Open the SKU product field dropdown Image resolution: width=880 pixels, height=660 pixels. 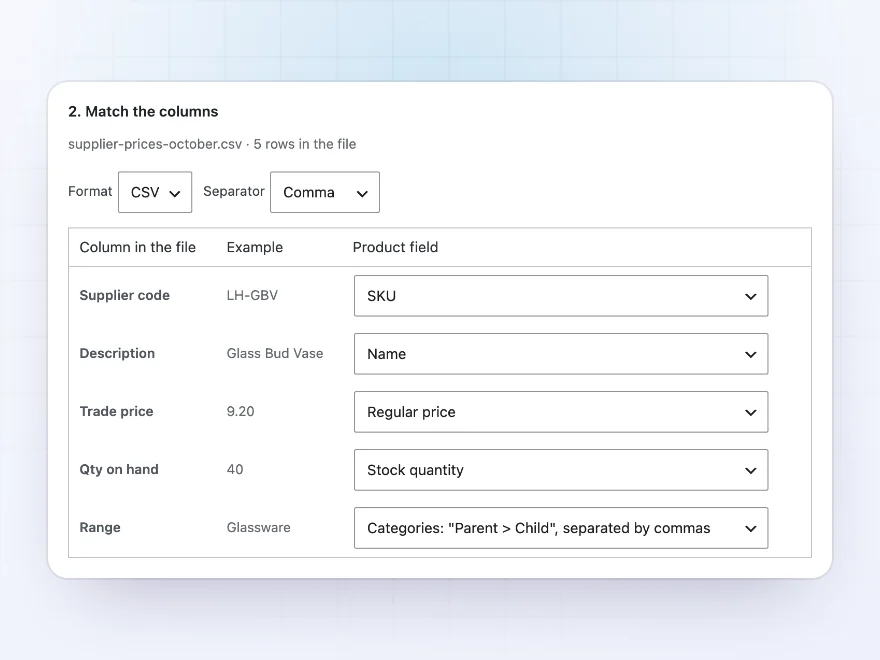(x=561, y=296)
